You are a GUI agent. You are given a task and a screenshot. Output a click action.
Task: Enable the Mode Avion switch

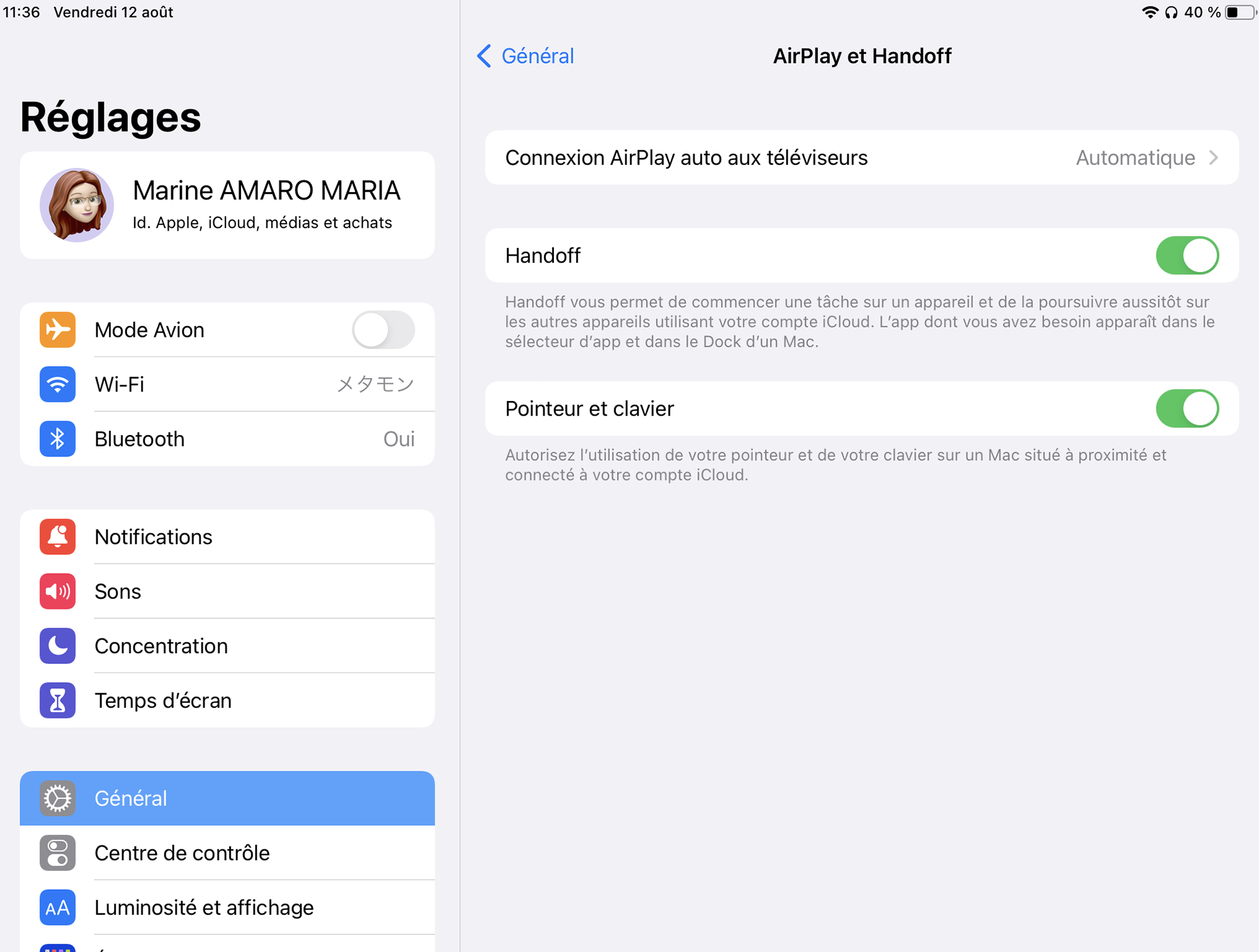click(x=383, y=330)
